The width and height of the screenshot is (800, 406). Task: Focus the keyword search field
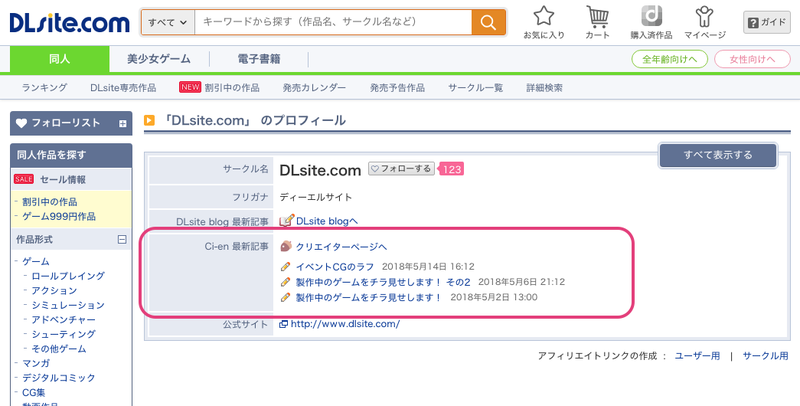[333, 22]
